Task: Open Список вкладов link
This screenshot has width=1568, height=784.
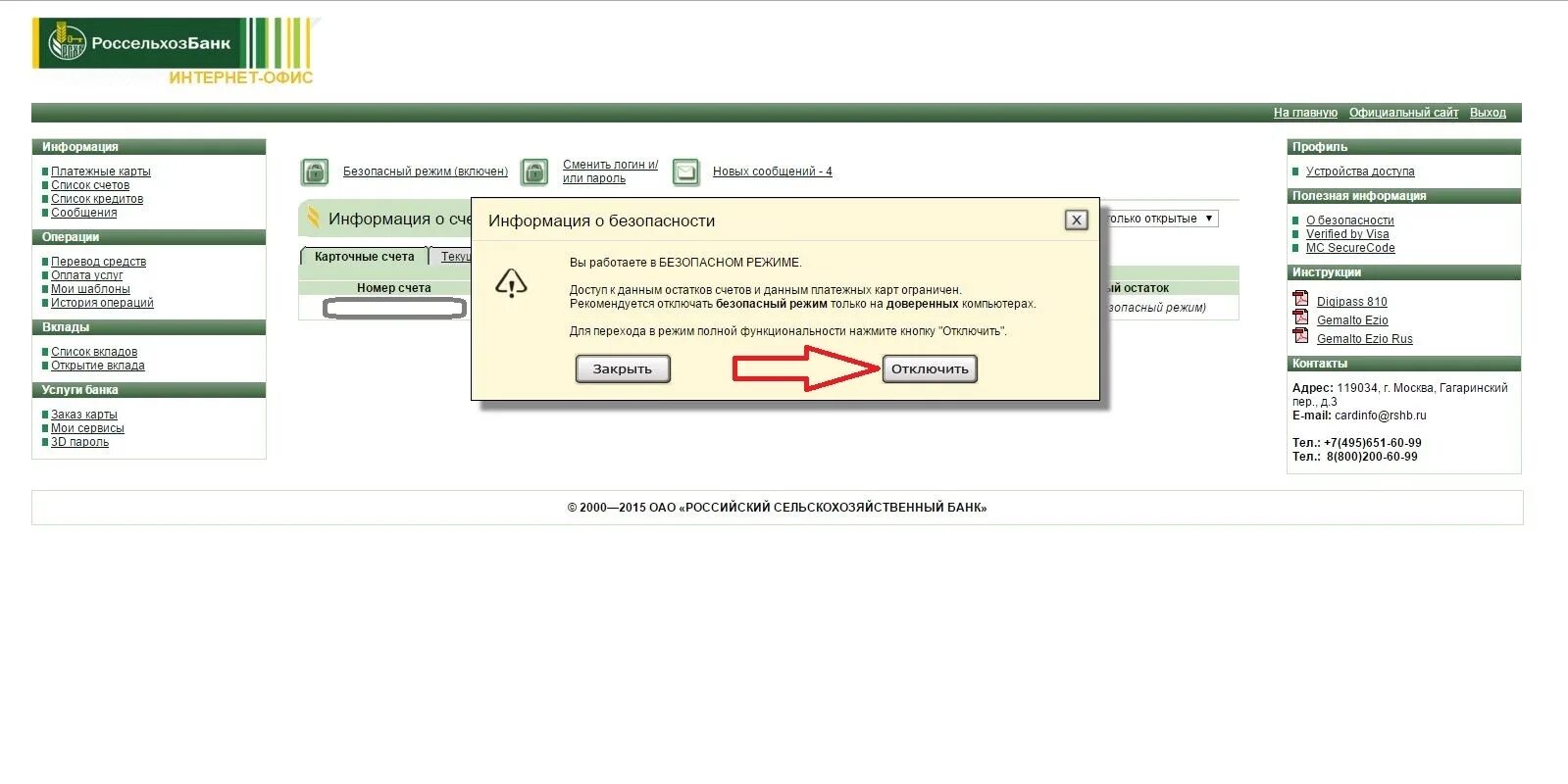Action: [94, 352]
